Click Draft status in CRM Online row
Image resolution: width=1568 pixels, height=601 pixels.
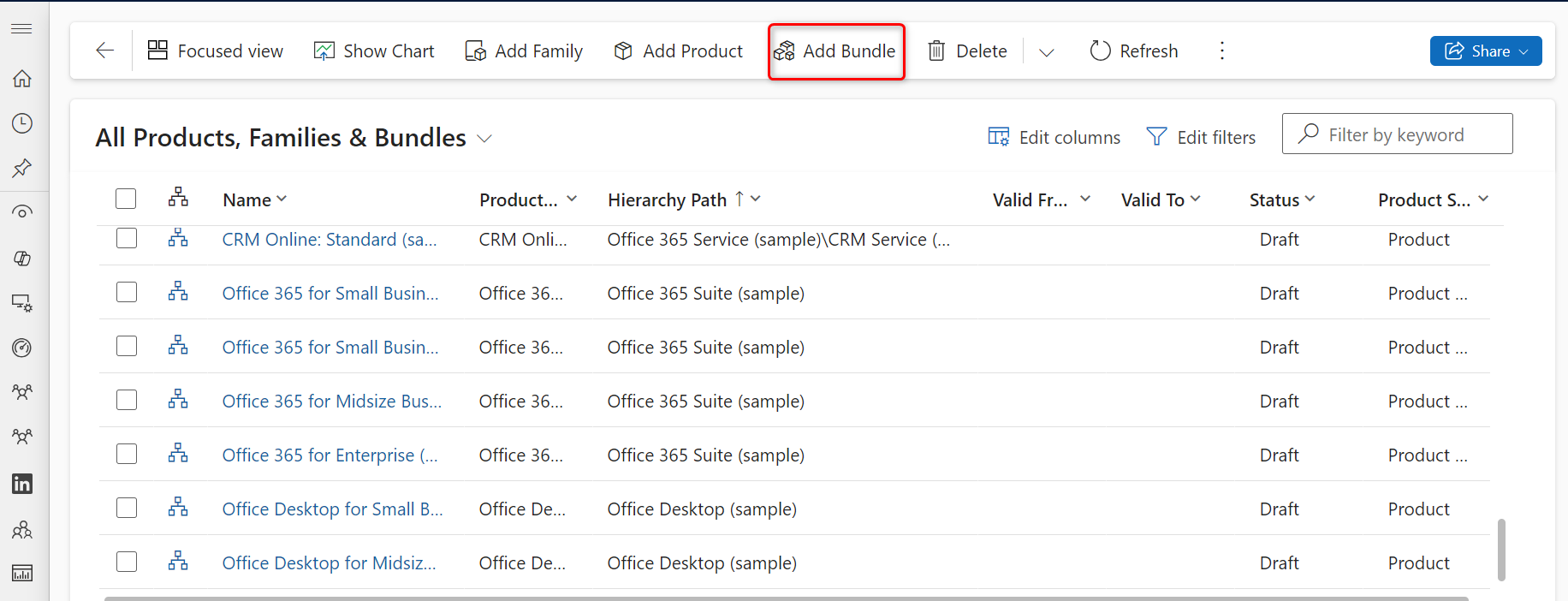(1279, 240)
